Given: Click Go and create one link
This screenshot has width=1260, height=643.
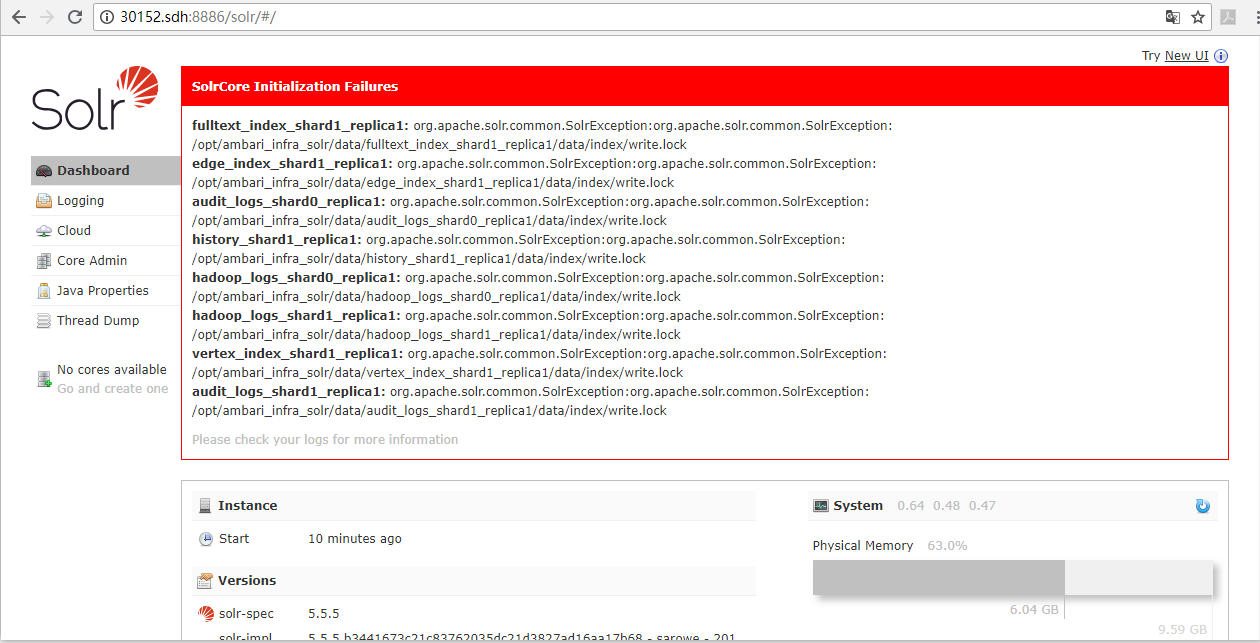Looking at the screenshot, I should pyautogui.click(x=113, y=389).
